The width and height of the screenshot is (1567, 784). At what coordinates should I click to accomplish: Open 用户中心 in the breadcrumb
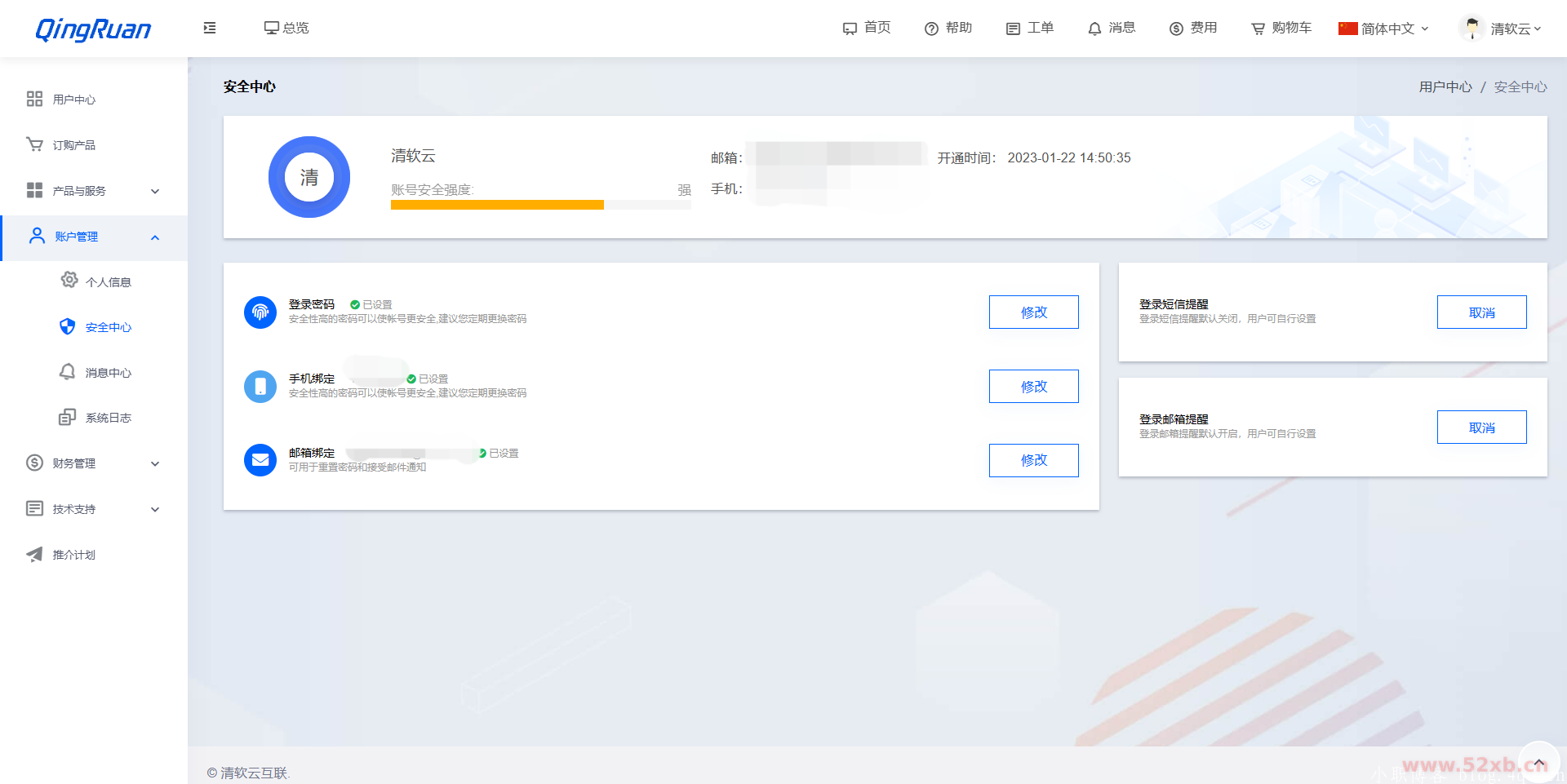click(1445, 86)
